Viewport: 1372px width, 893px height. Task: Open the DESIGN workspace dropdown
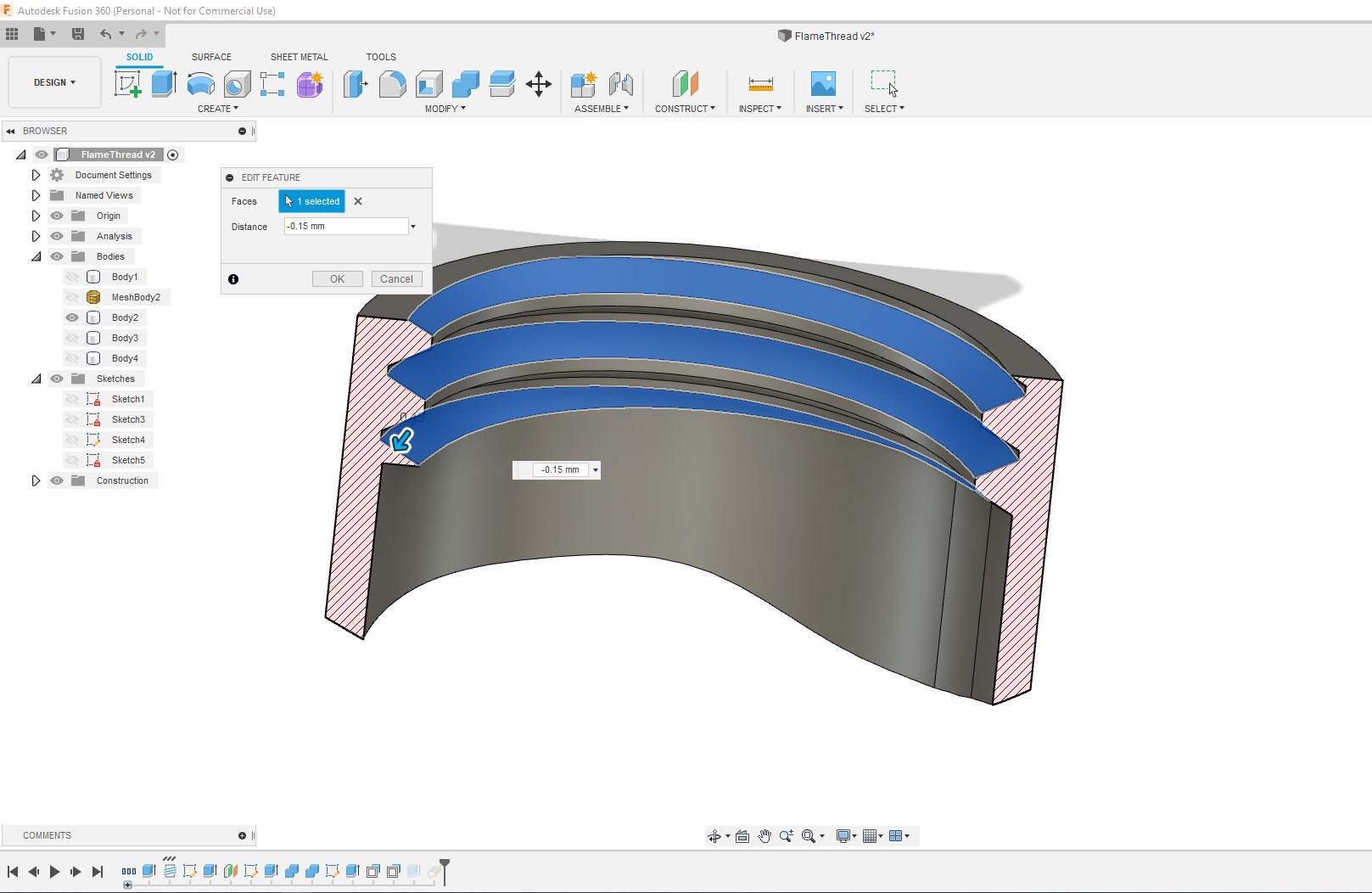point(54,82)
